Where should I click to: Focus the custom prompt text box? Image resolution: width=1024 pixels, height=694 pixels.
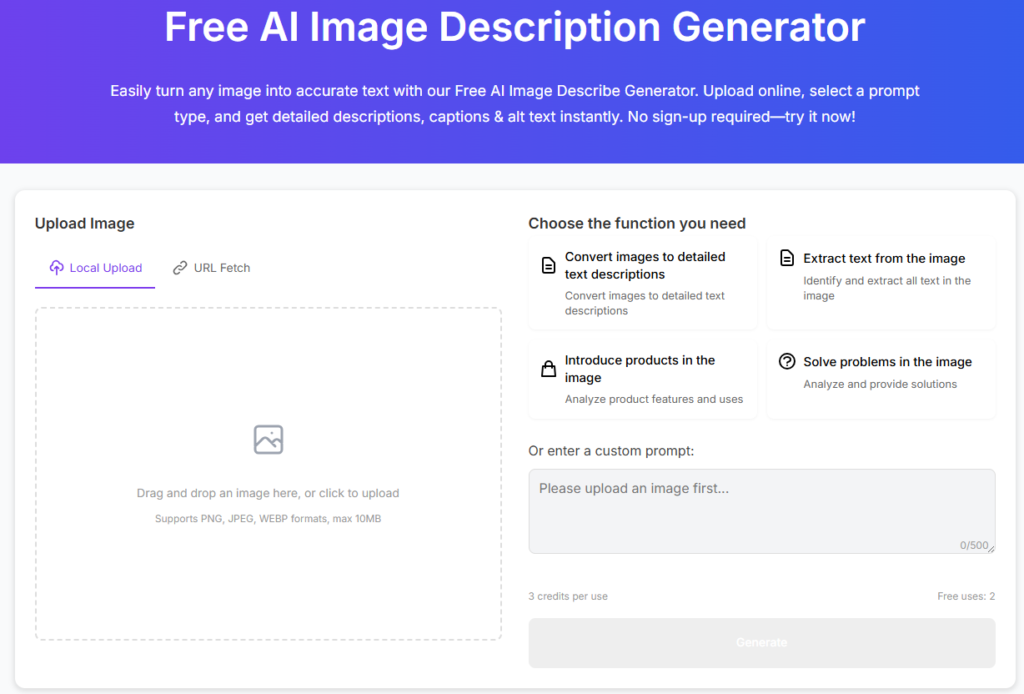pyautogui.click(x=761, y=510)
